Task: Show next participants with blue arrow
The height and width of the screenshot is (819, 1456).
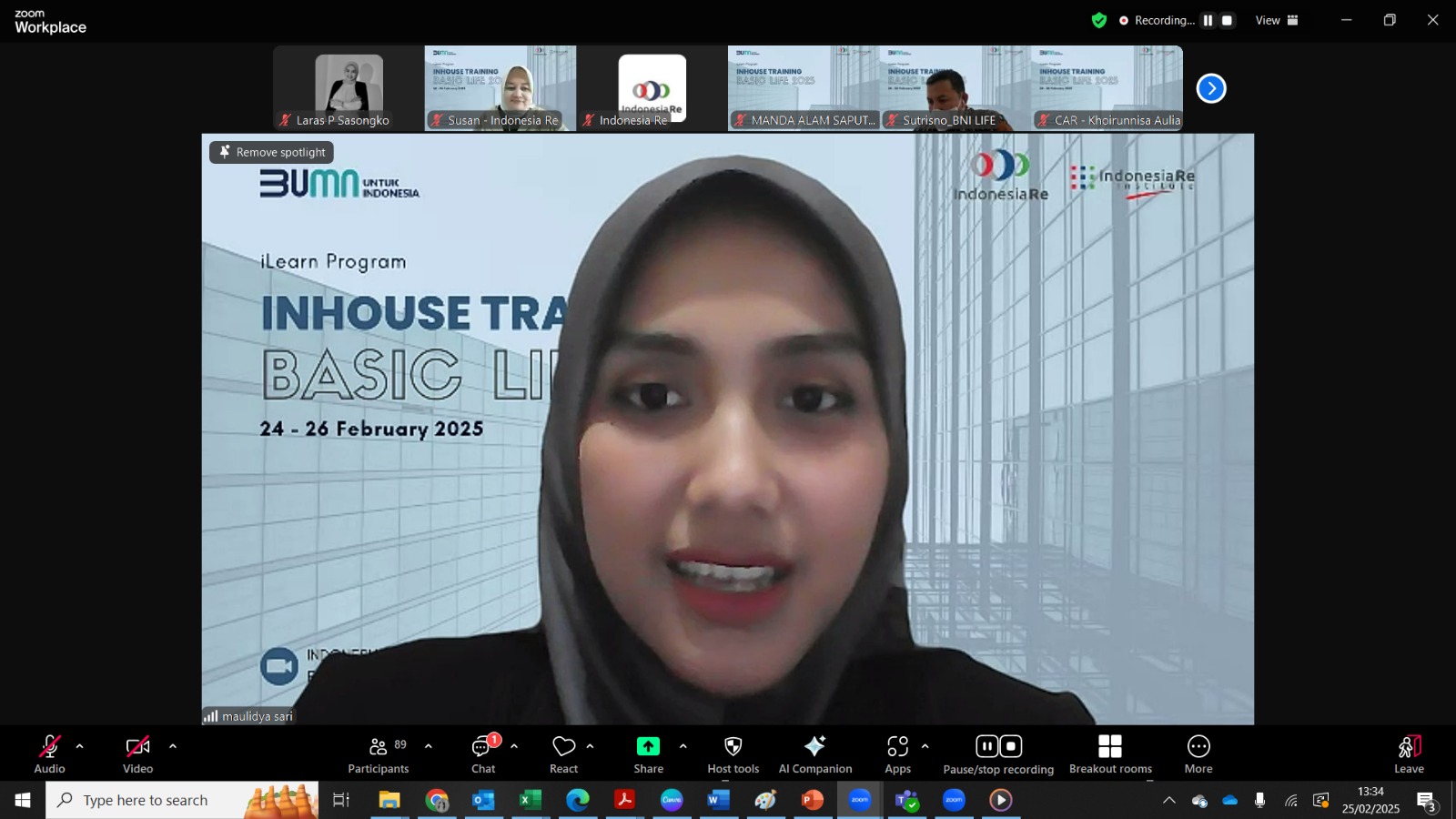Action: click(x=1211, y=88)
